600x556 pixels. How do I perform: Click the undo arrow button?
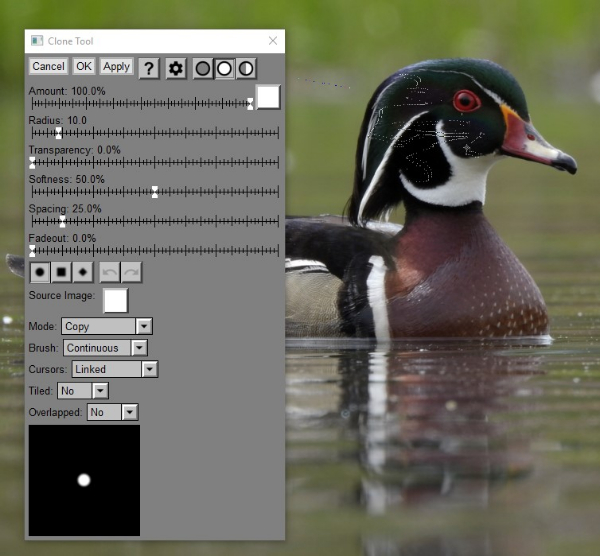point(109,271)
